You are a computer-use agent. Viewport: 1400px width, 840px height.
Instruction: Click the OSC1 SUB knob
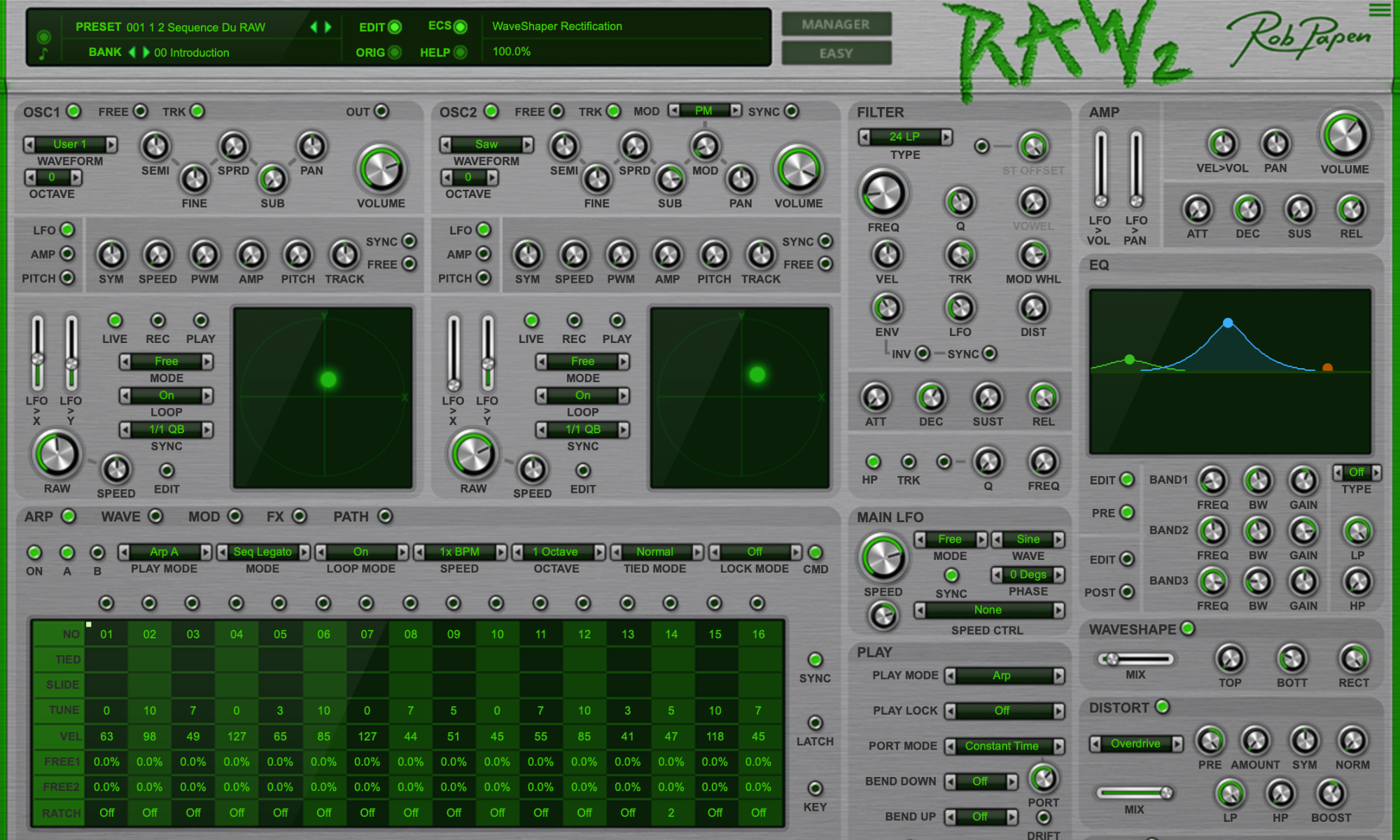[x=272, y=179]
